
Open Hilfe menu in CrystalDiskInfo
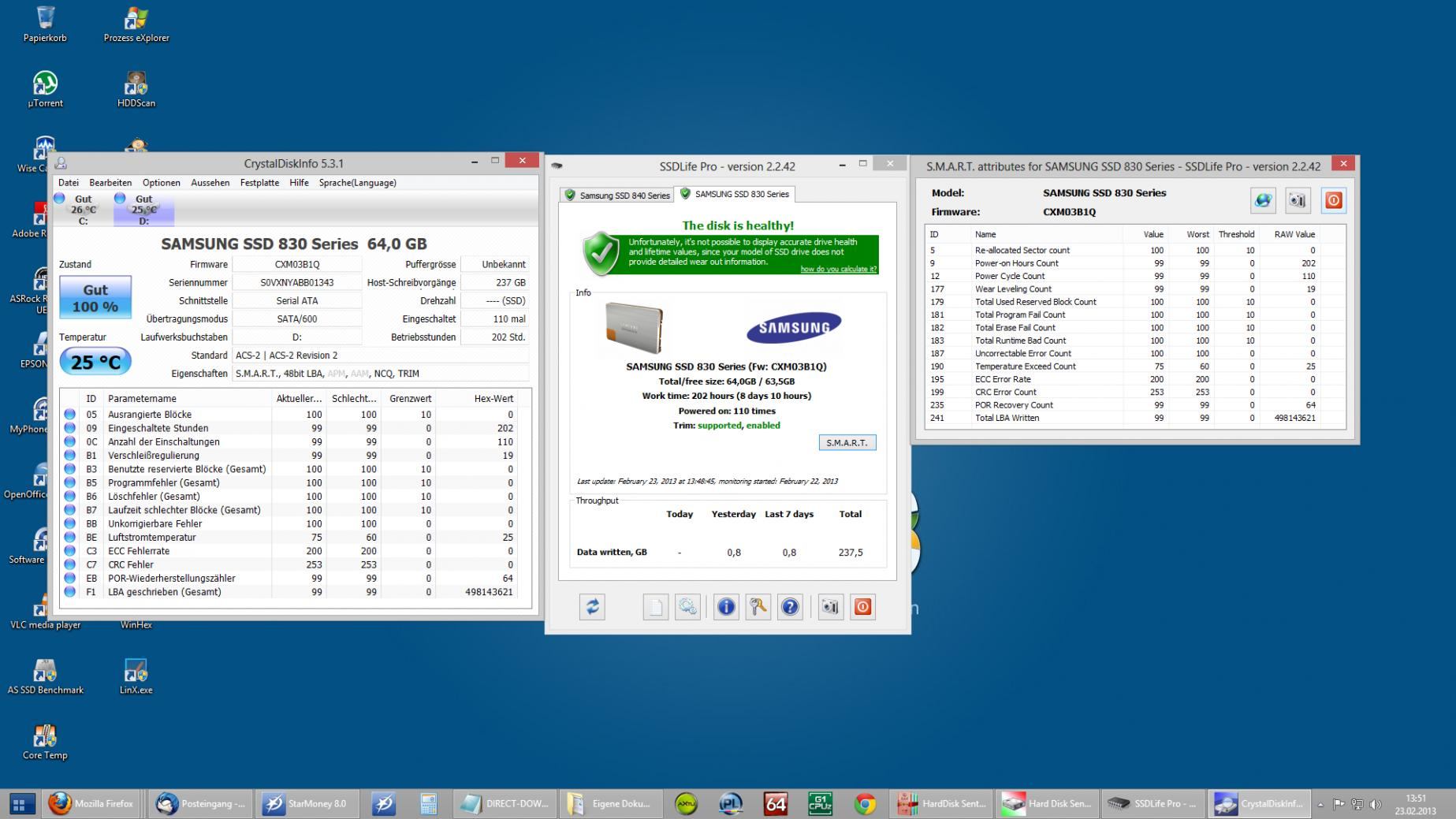[299, 182]
